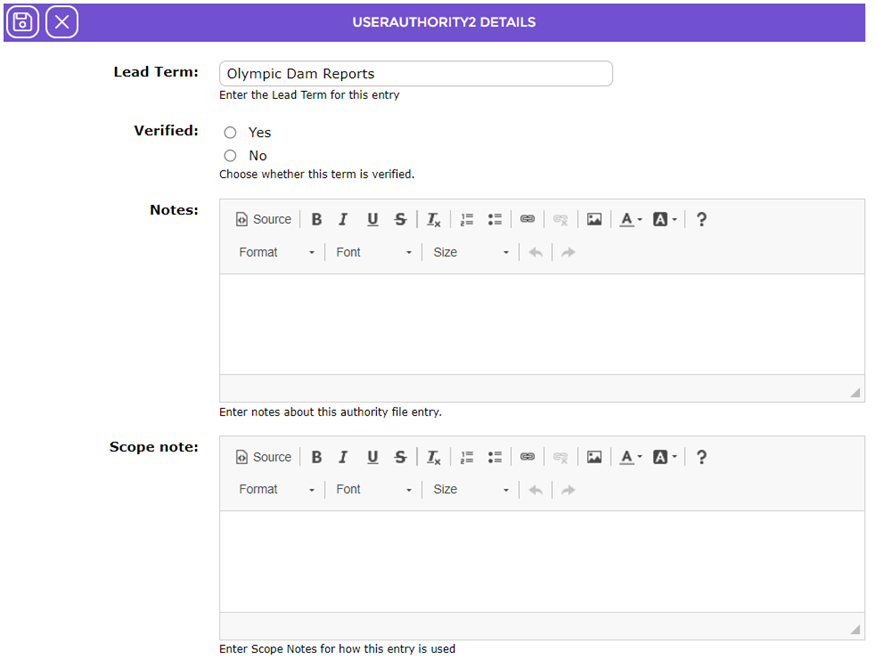This screenshot has height=660, width=876.
Task: Toggle Strikethrough in the Scope note editor
Action: click(x=400, y=457)
